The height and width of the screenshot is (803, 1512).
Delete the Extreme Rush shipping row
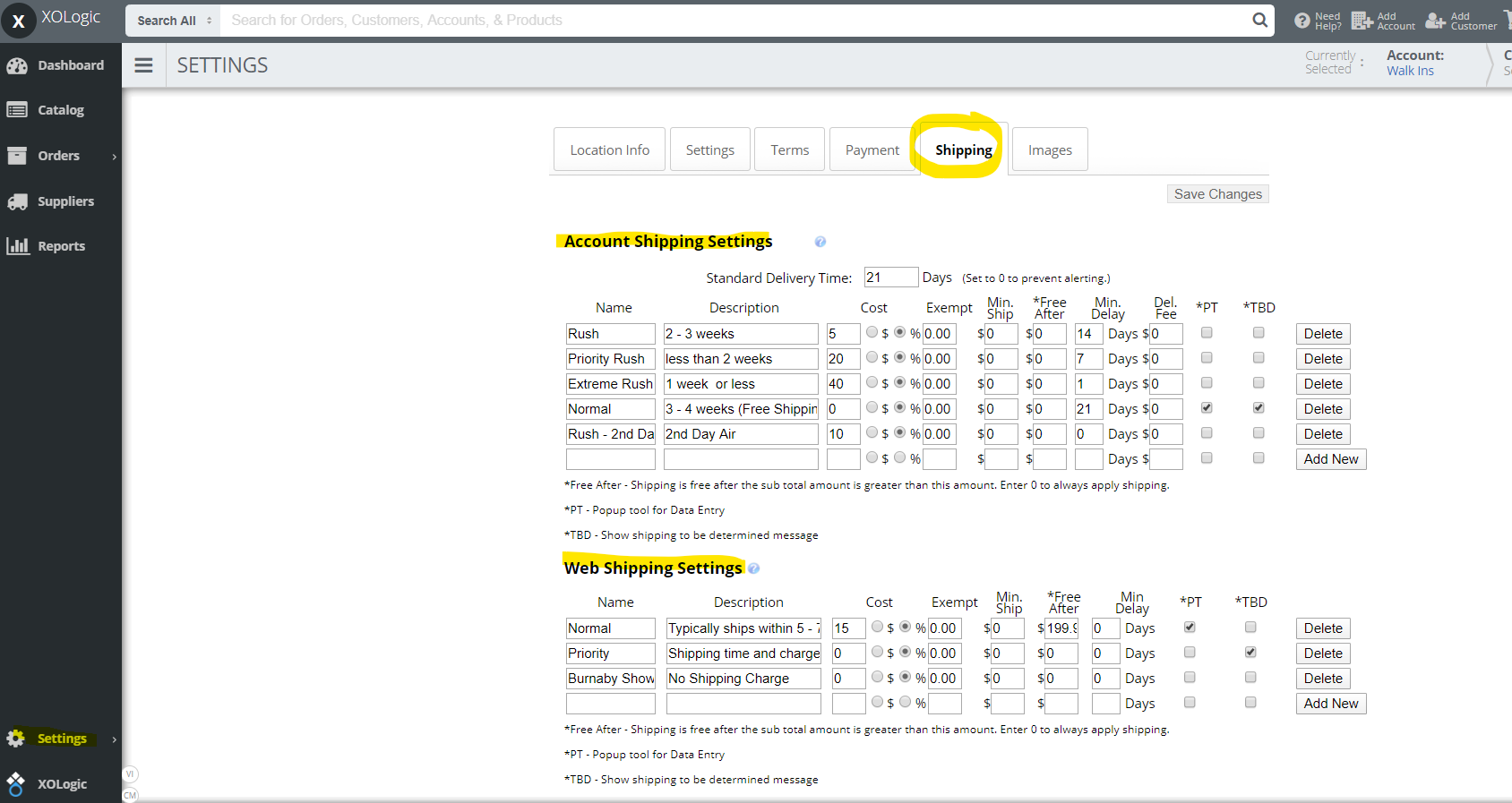click(x=1323, y=384)
